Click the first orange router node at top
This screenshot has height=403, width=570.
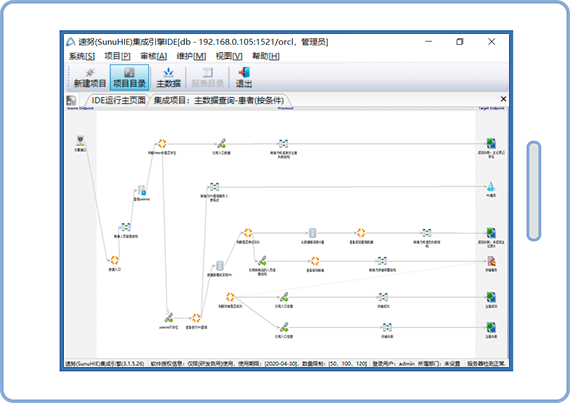click(162, 144)
